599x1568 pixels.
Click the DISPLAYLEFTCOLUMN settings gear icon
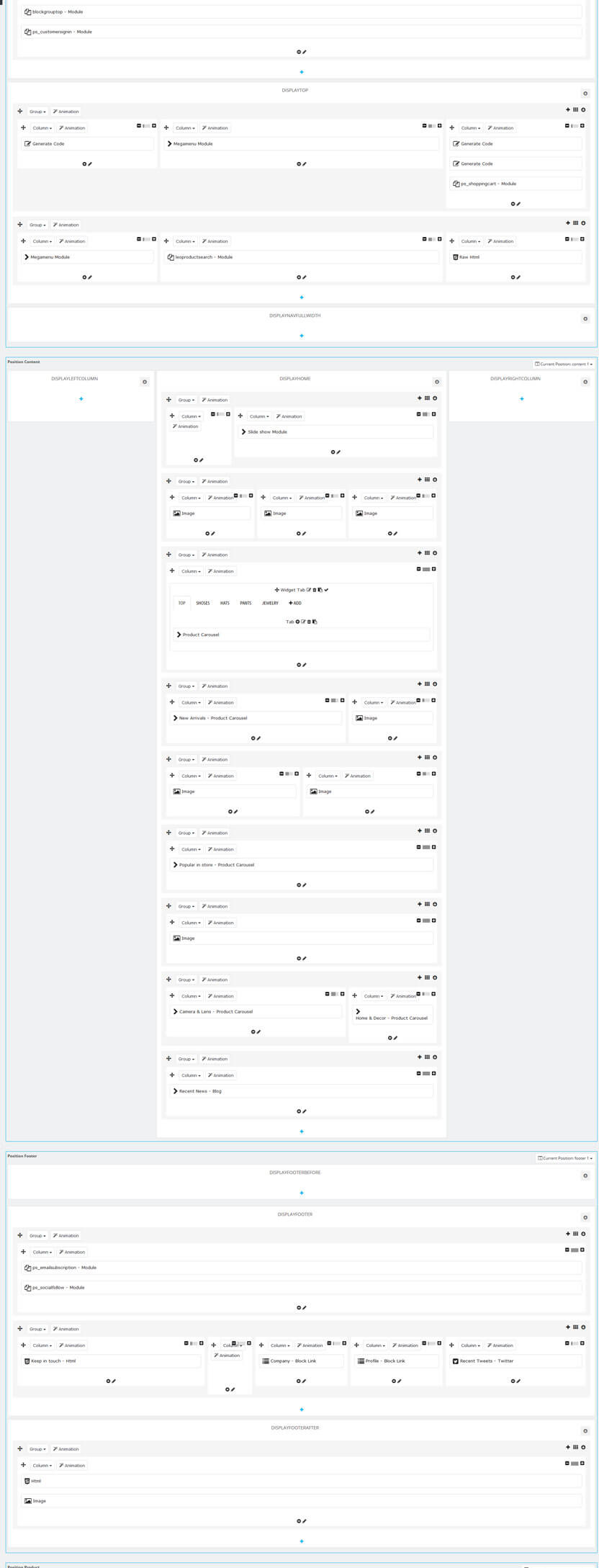[145, 382]
